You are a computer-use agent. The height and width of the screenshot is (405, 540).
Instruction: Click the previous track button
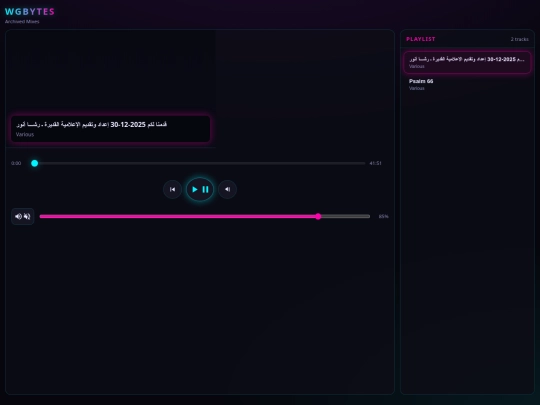tap(172, 189)
